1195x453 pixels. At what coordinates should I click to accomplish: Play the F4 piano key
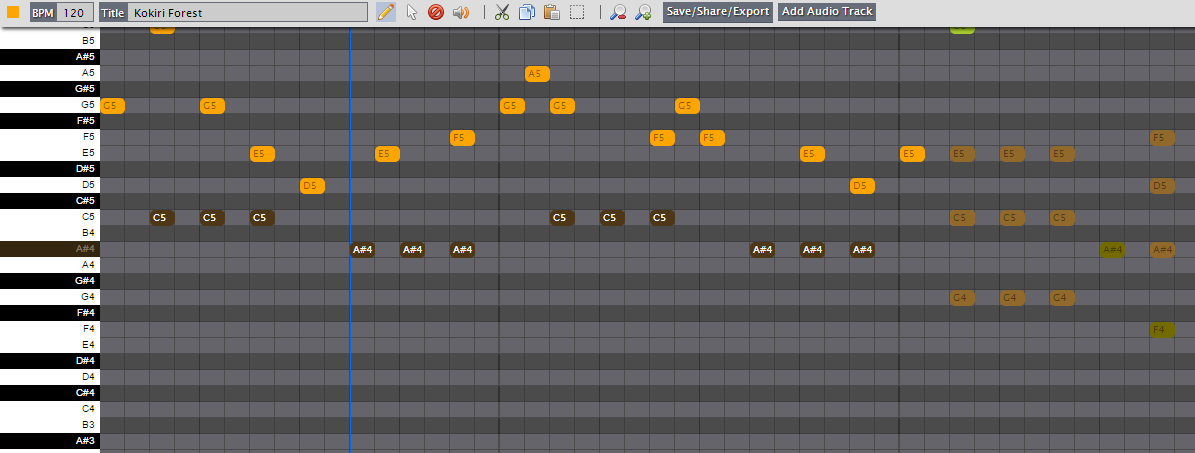50,329
